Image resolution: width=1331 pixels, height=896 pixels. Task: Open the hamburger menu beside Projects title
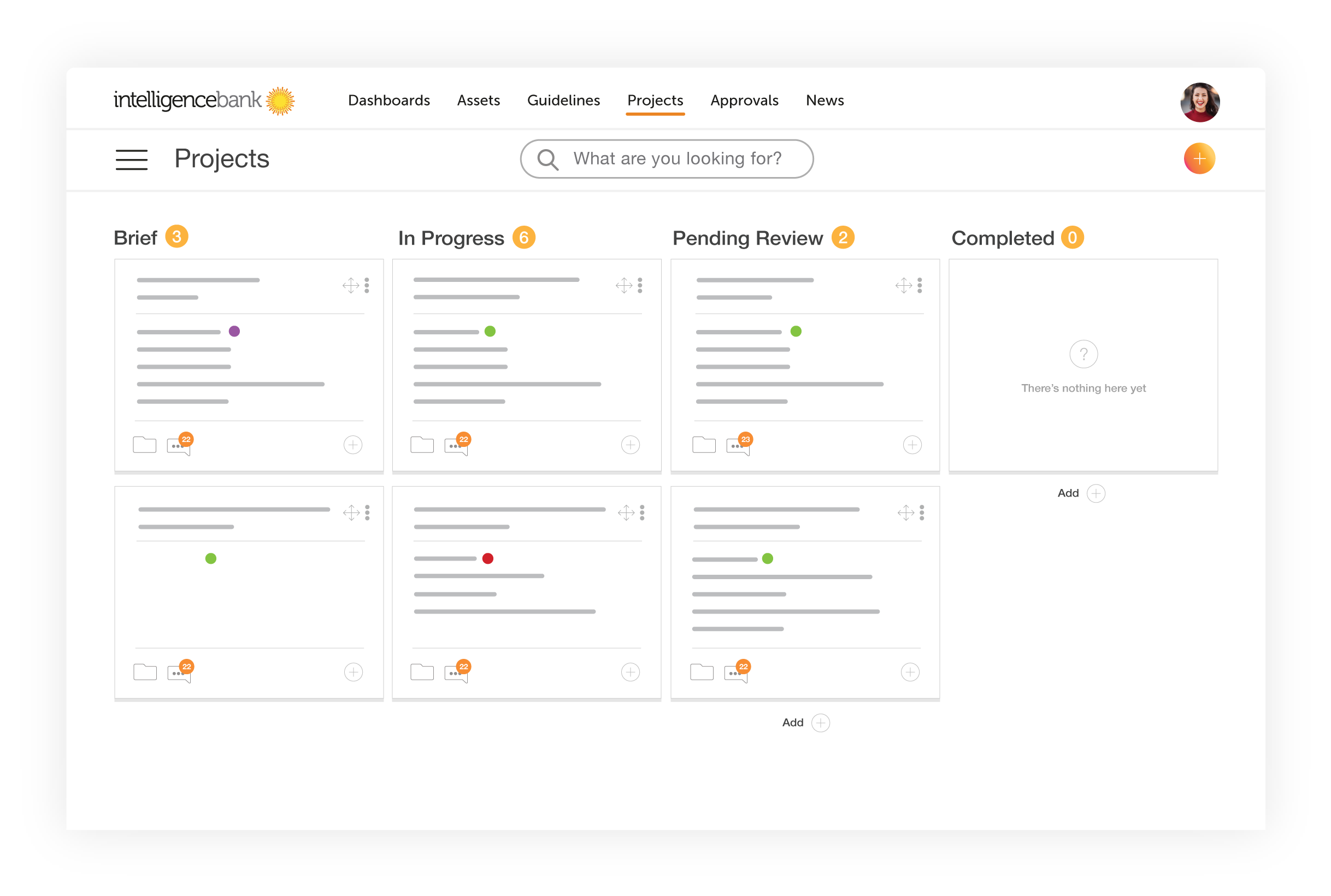(132, 160)
